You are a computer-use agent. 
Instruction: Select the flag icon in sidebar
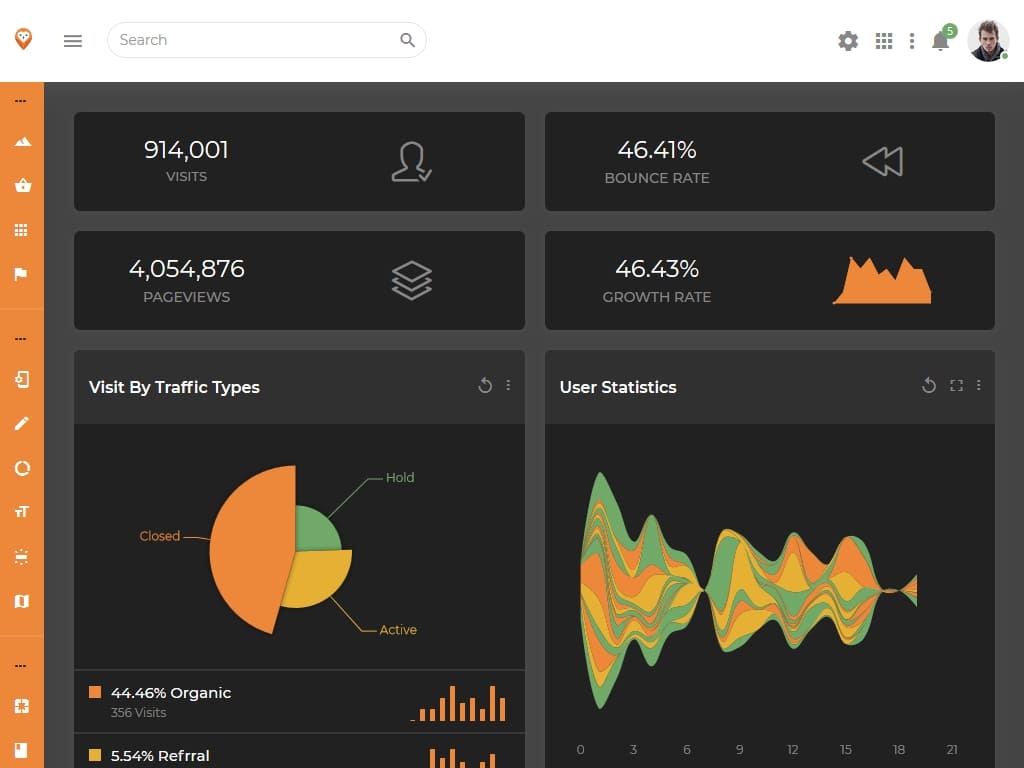point(22,274)
